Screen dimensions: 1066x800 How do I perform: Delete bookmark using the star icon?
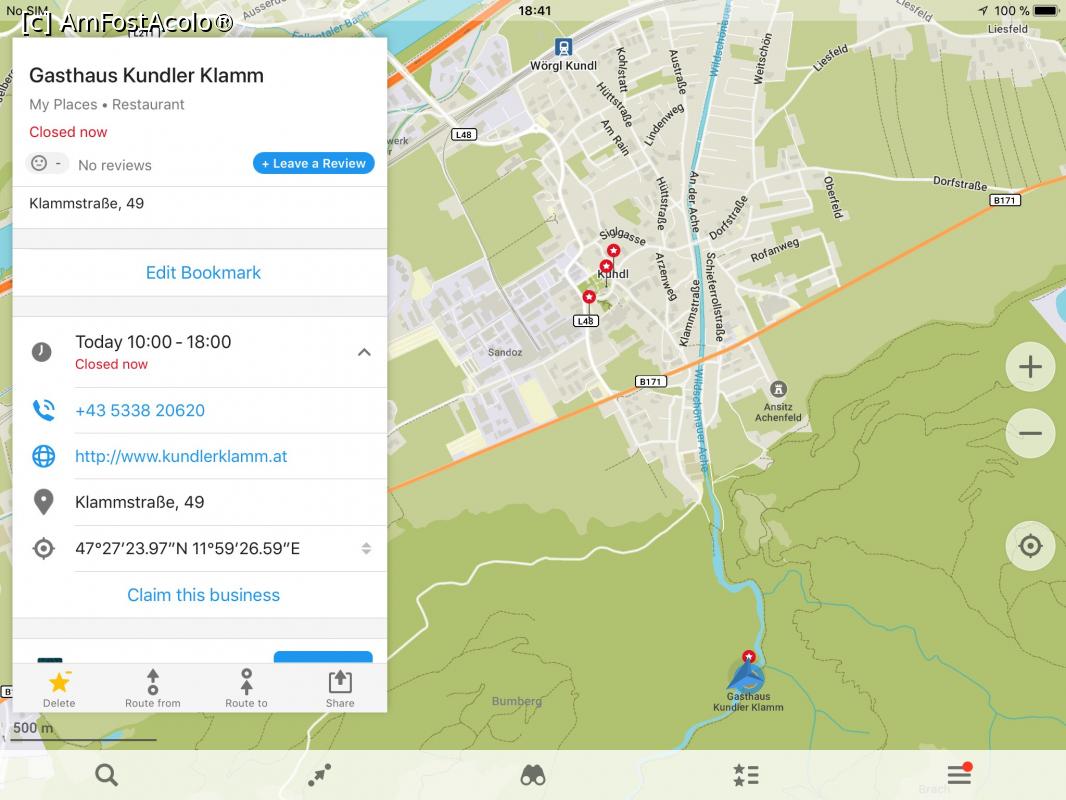click(59, 688)
